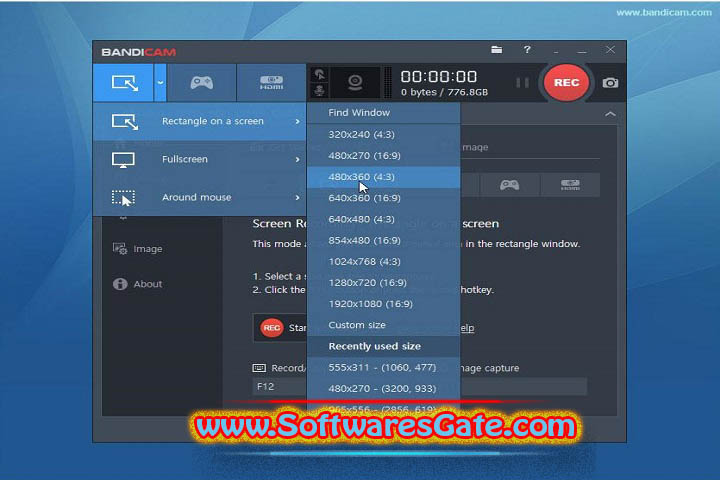Image resolution: width=720 pixels, height=480 pixels.
Task: Select the 480x270 (16:9) preset size
Action: tap(383, 156)
